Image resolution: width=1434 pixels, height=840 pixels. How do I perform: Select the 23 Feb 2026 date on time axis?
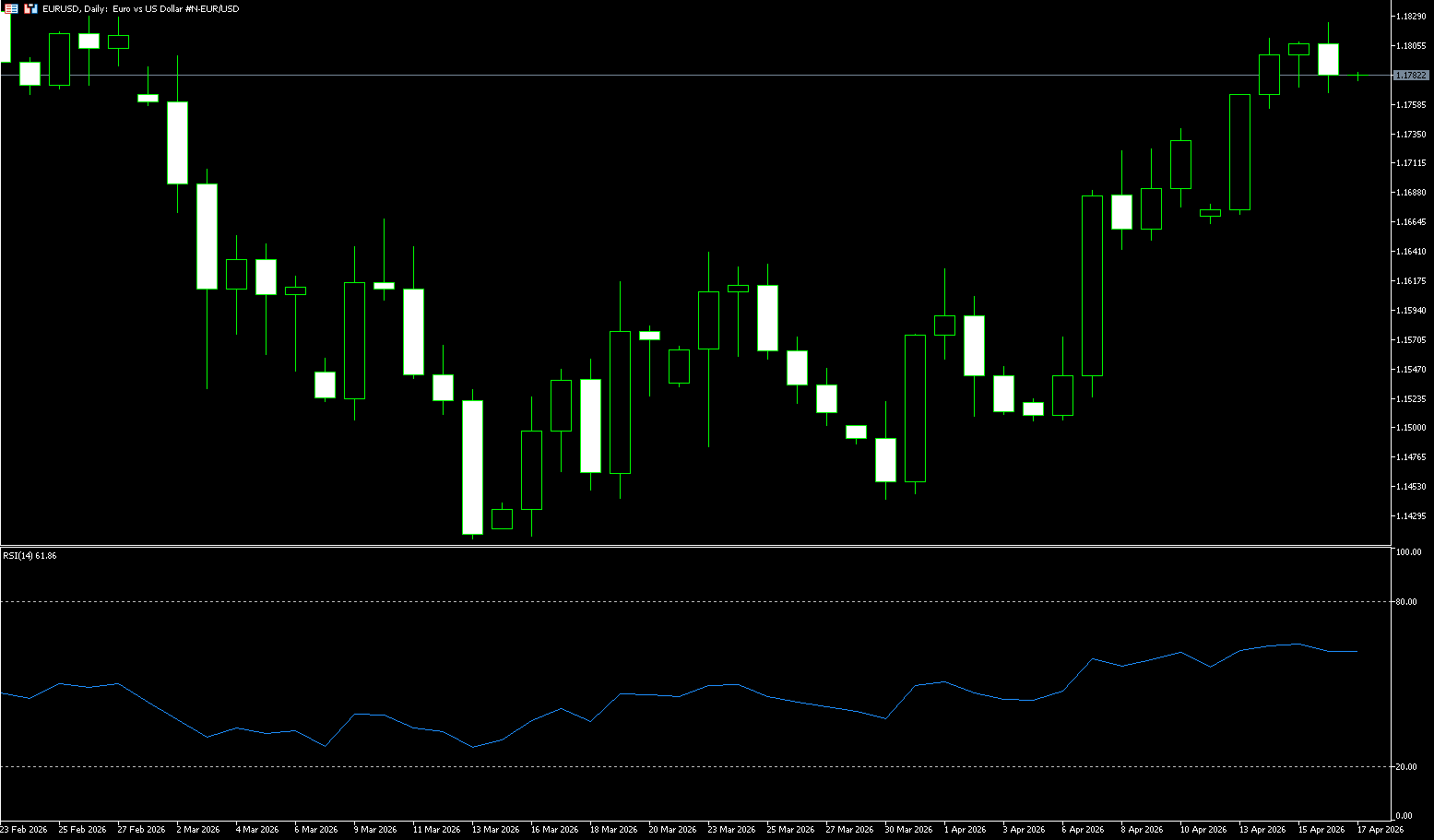24,830
